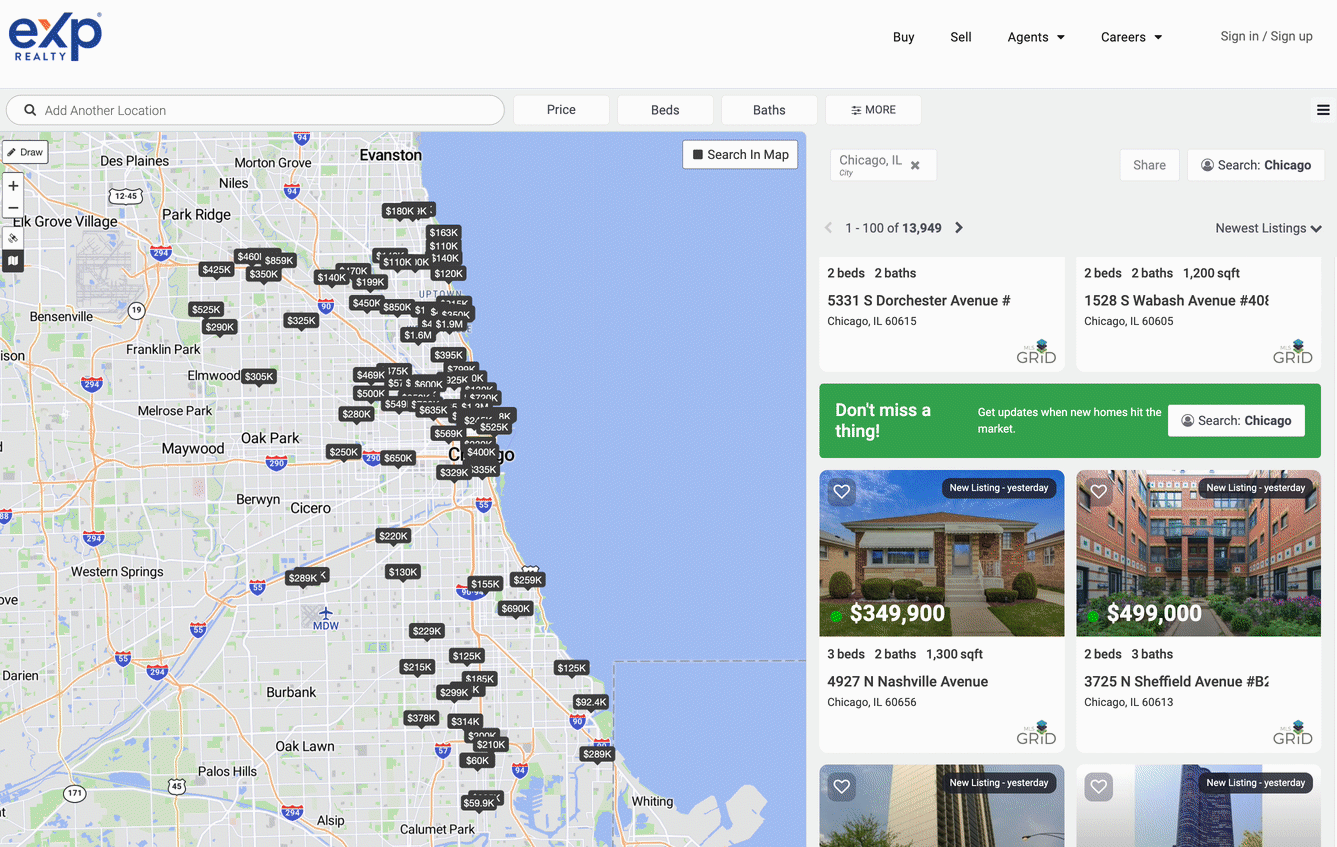Viewport: 1337px width, 847px height.
Task: Click the $220K map price marker
Action: [x=393, y=536]
